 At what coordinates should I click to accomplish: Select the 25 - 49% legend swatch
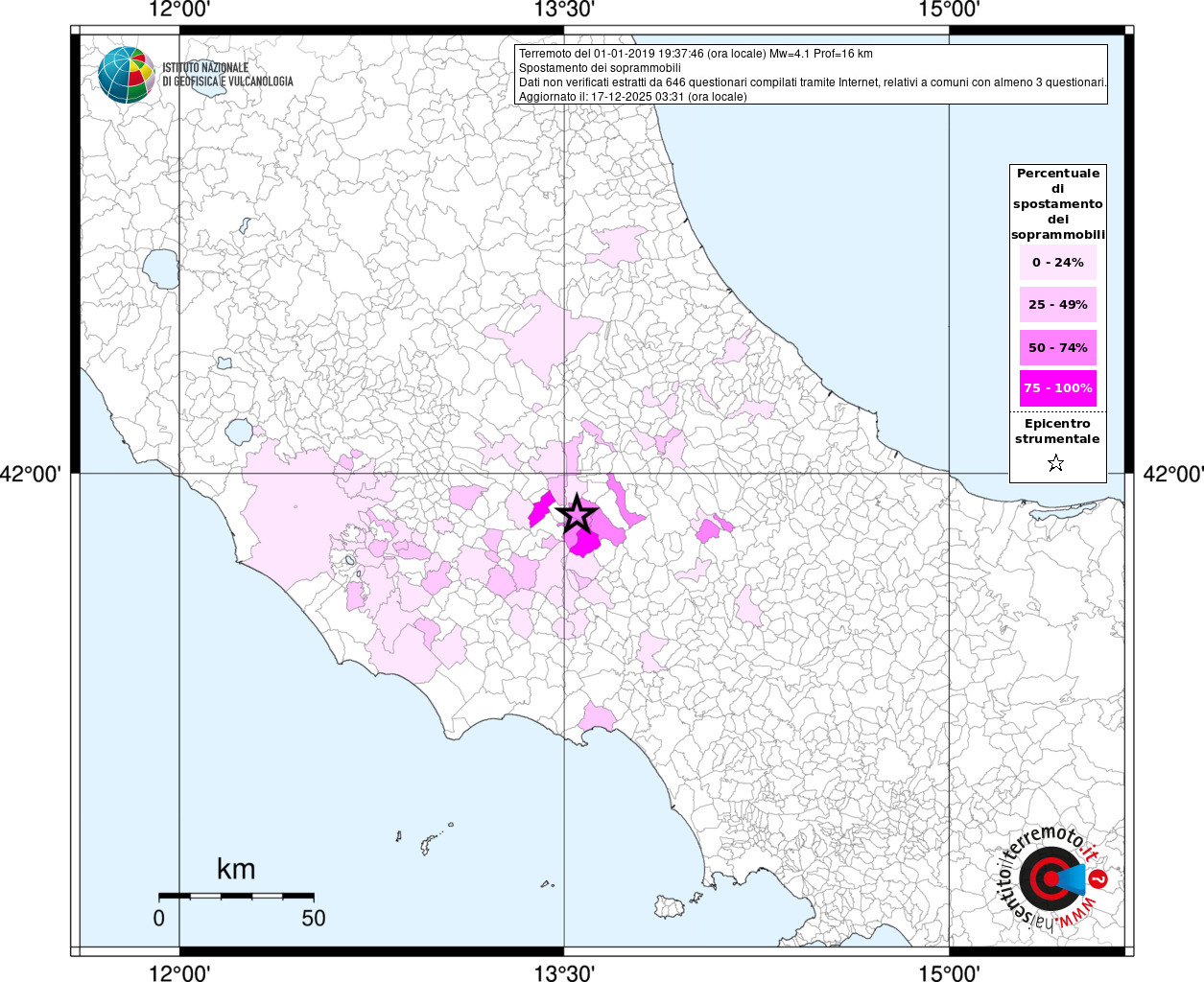tap(1057, 305)
